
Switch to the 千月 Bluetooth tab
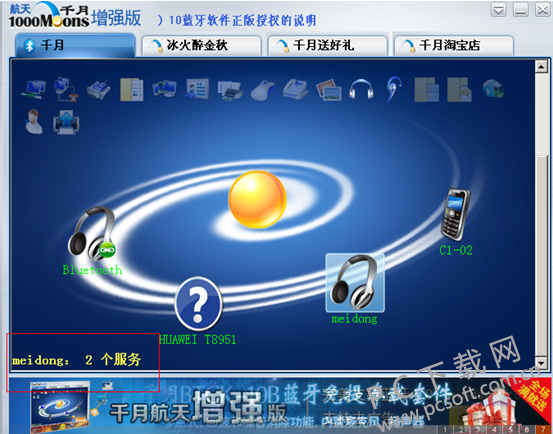coord(75,45)
